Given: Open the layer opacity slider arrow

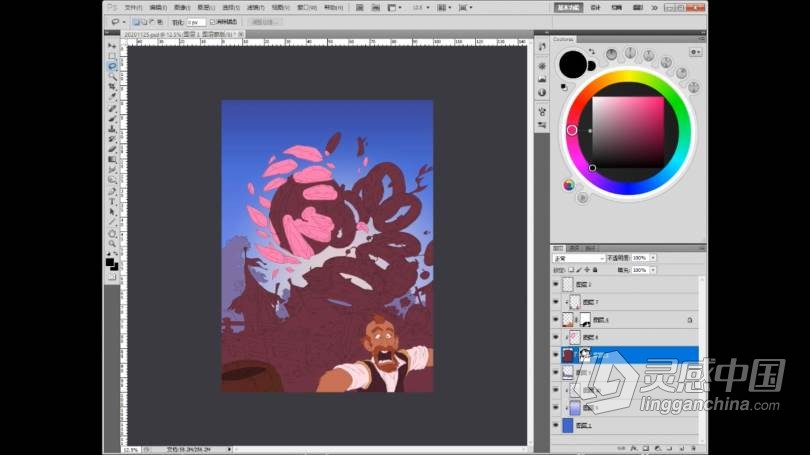Looking at the screenshot, I should [653, 258].
